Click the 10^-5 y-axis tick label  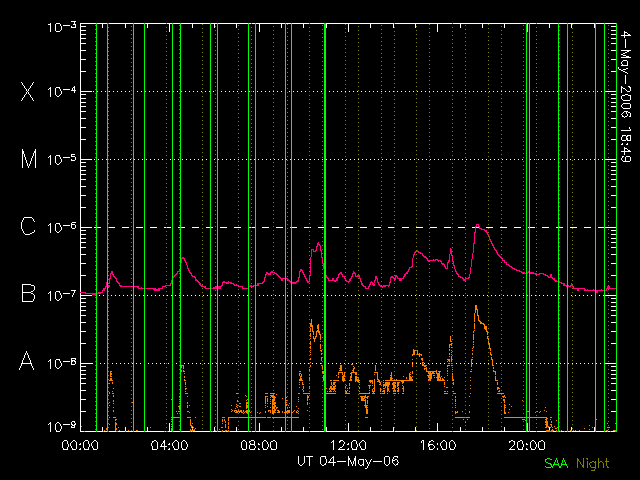(x=62, y=159)
